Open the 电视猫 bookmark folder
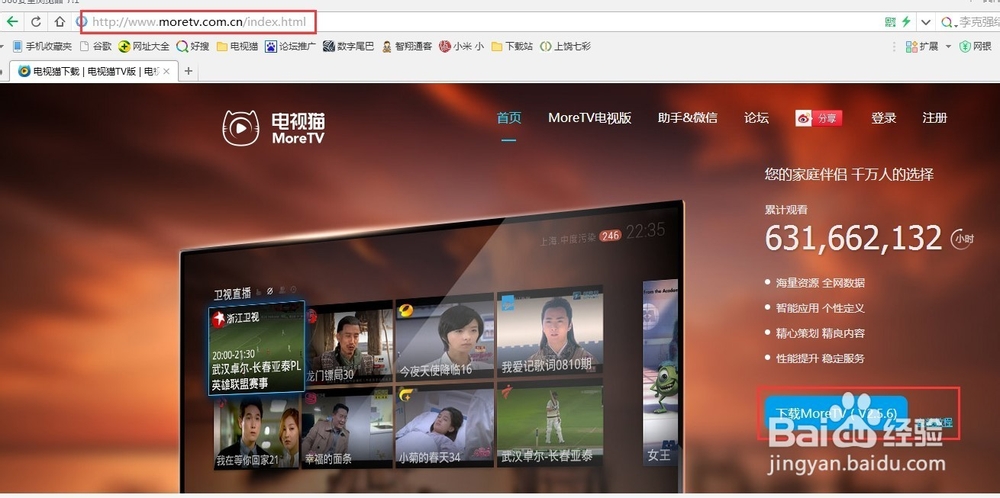This screenshot has width=1000, height=498. (237, 46)
